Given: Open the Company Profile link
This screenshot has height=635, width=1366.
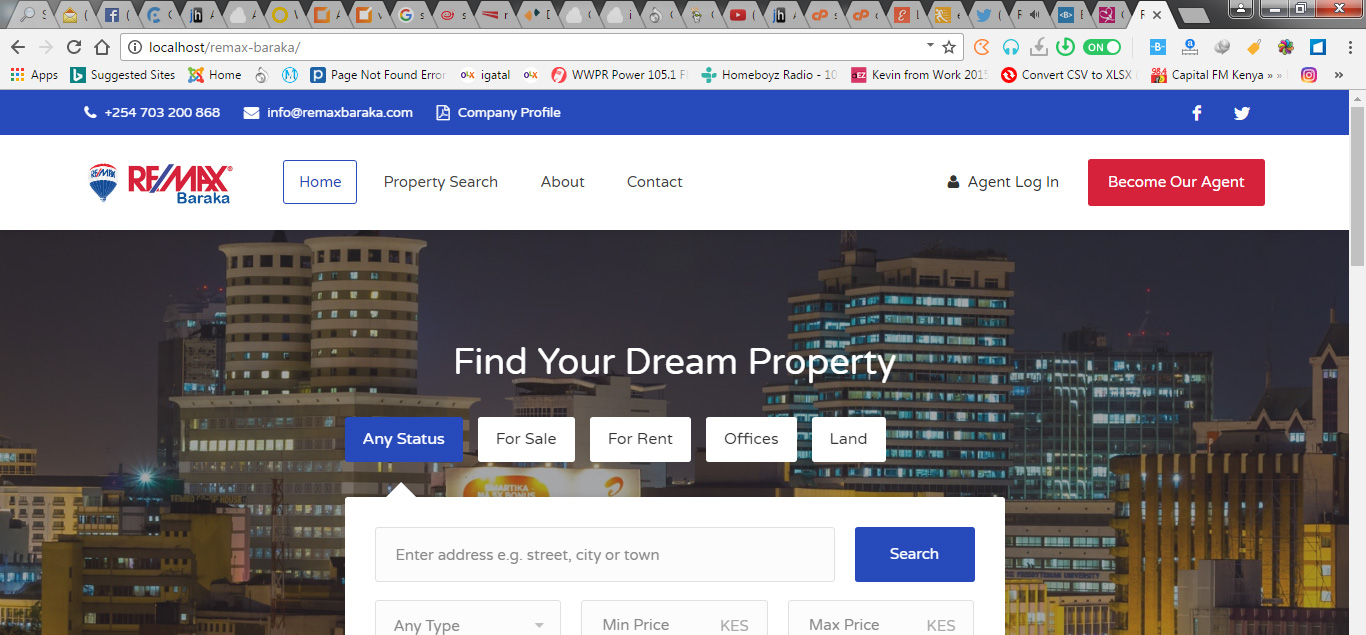Looking at the screenshot, I should [x=498, y=113].
